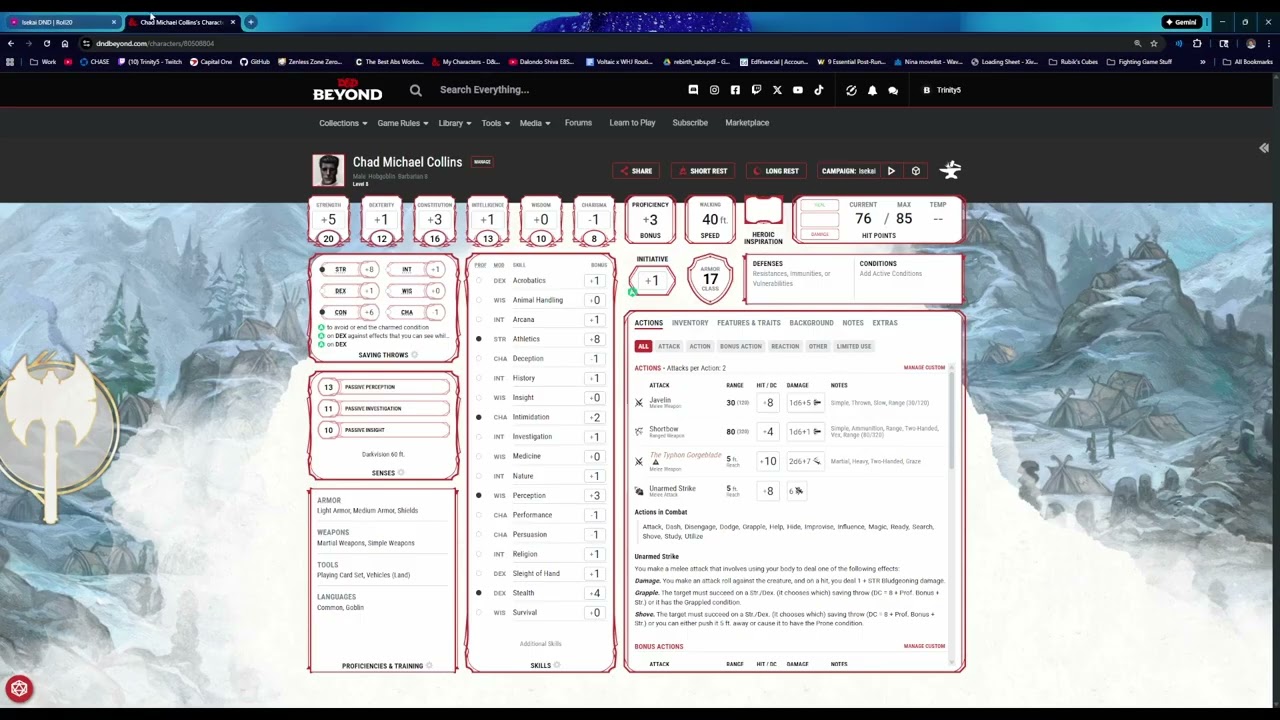Click the Chad Michael Collins character portrait
The height and width of the screenshot is (720, 1280).
click(x=328, y=170)
